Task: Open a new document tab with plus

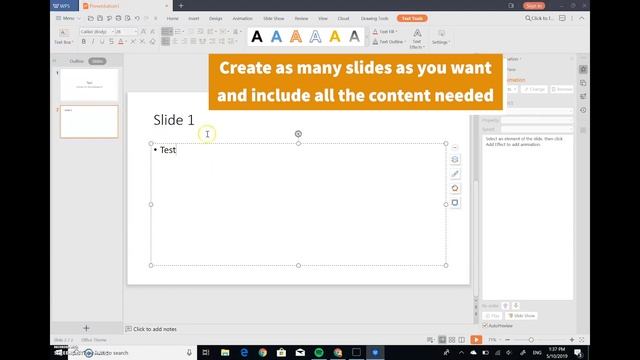Action: click(181, 6)
